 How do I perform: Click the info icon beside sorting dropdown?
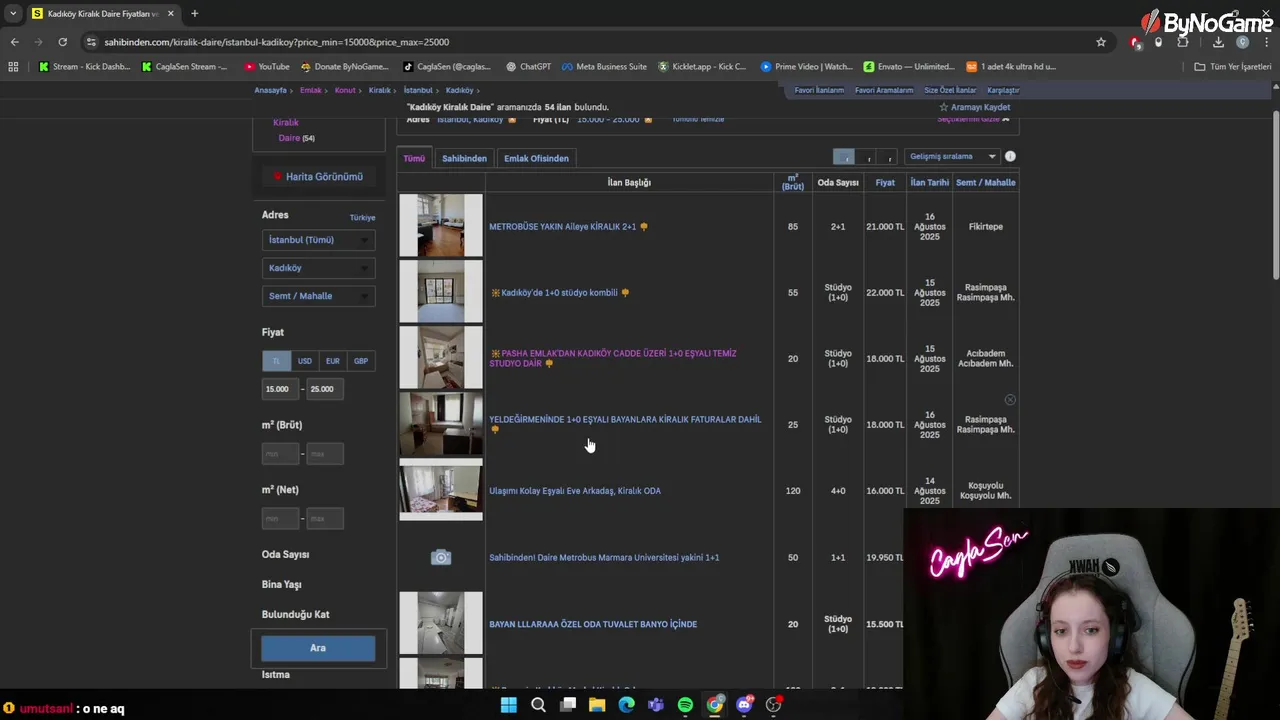point(1010,156)
